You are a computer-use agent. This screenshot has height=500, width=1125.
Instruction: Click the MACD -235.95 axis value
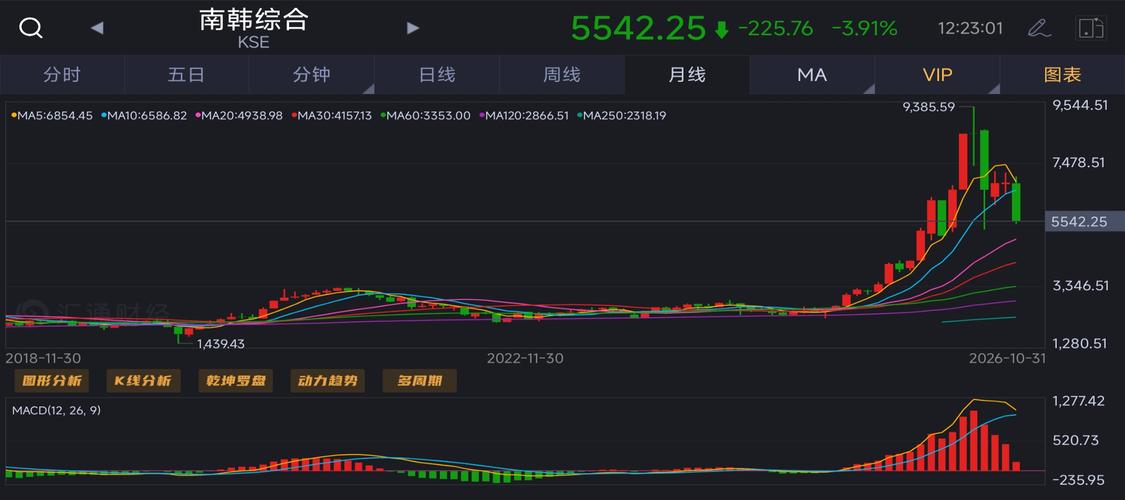(1078, 479)
